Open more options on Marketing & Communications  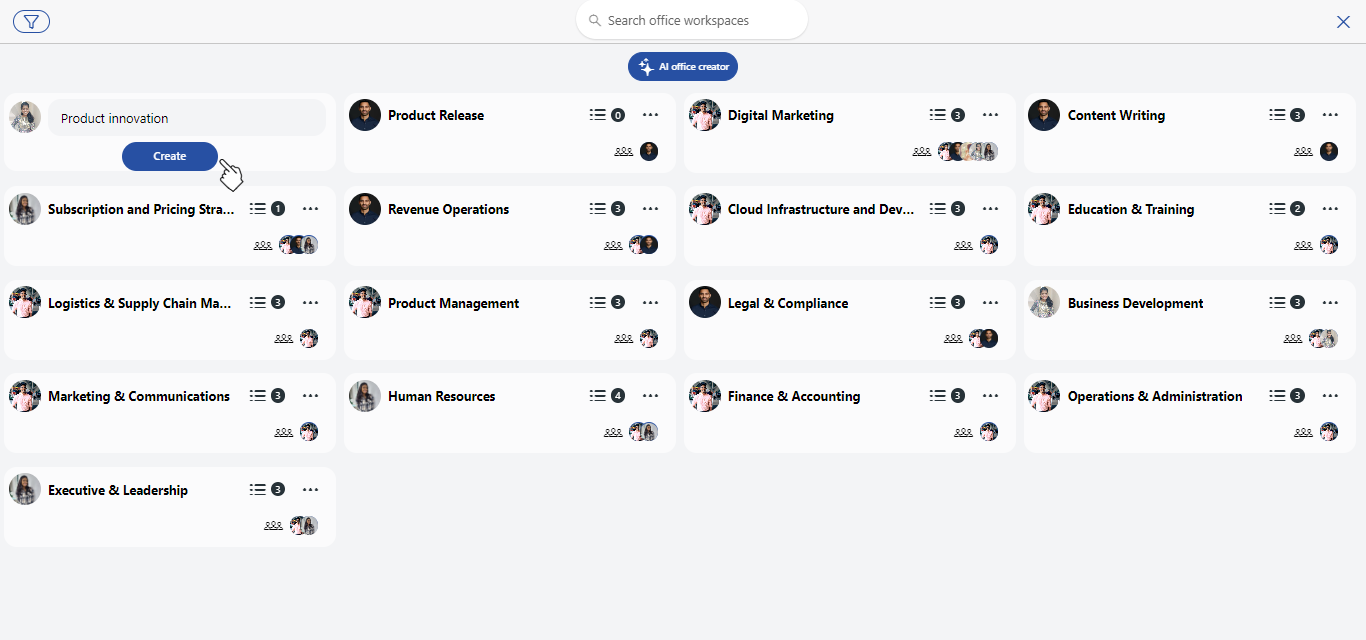[x=310, y=396]
